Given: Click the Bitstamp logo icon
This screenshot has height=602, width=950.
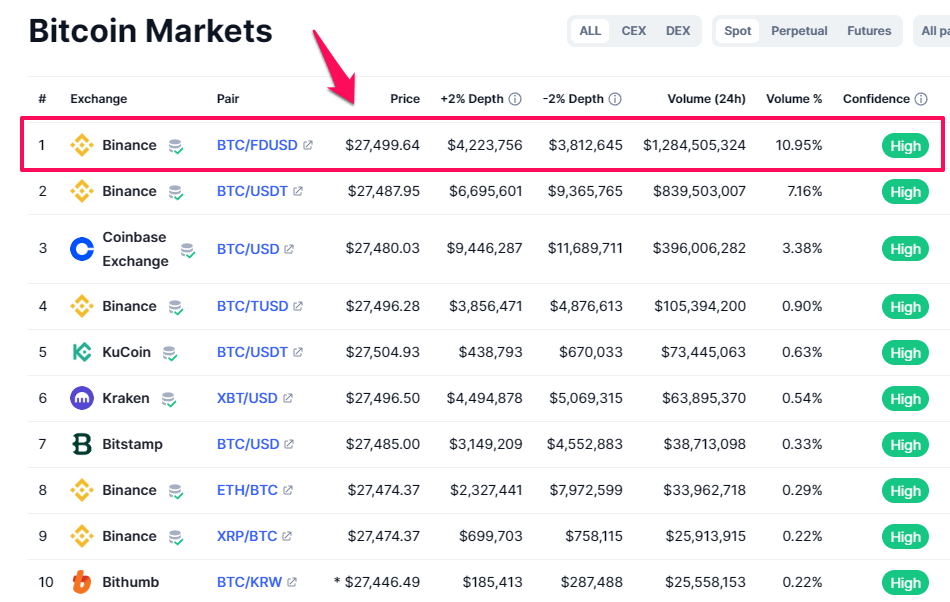Looking at the screenshot, I should tap(82, 444).
